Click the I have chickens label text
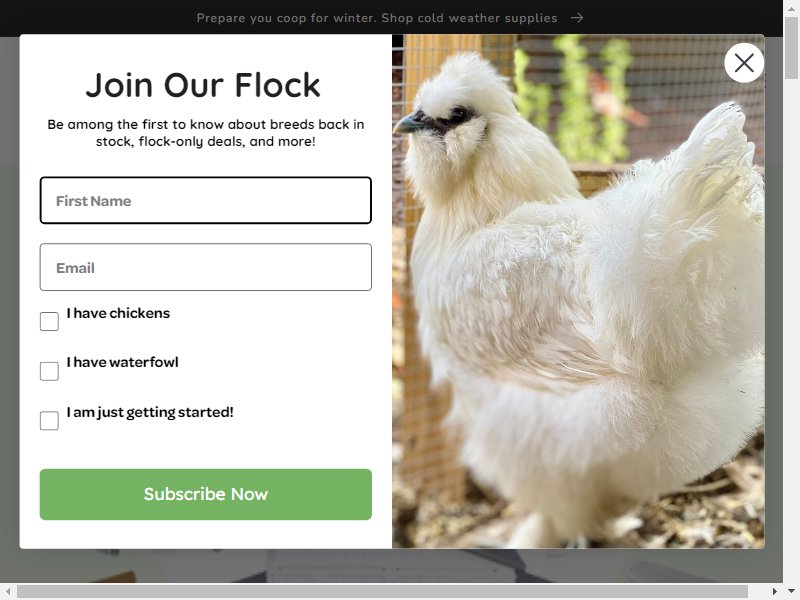 click(118, 313)
